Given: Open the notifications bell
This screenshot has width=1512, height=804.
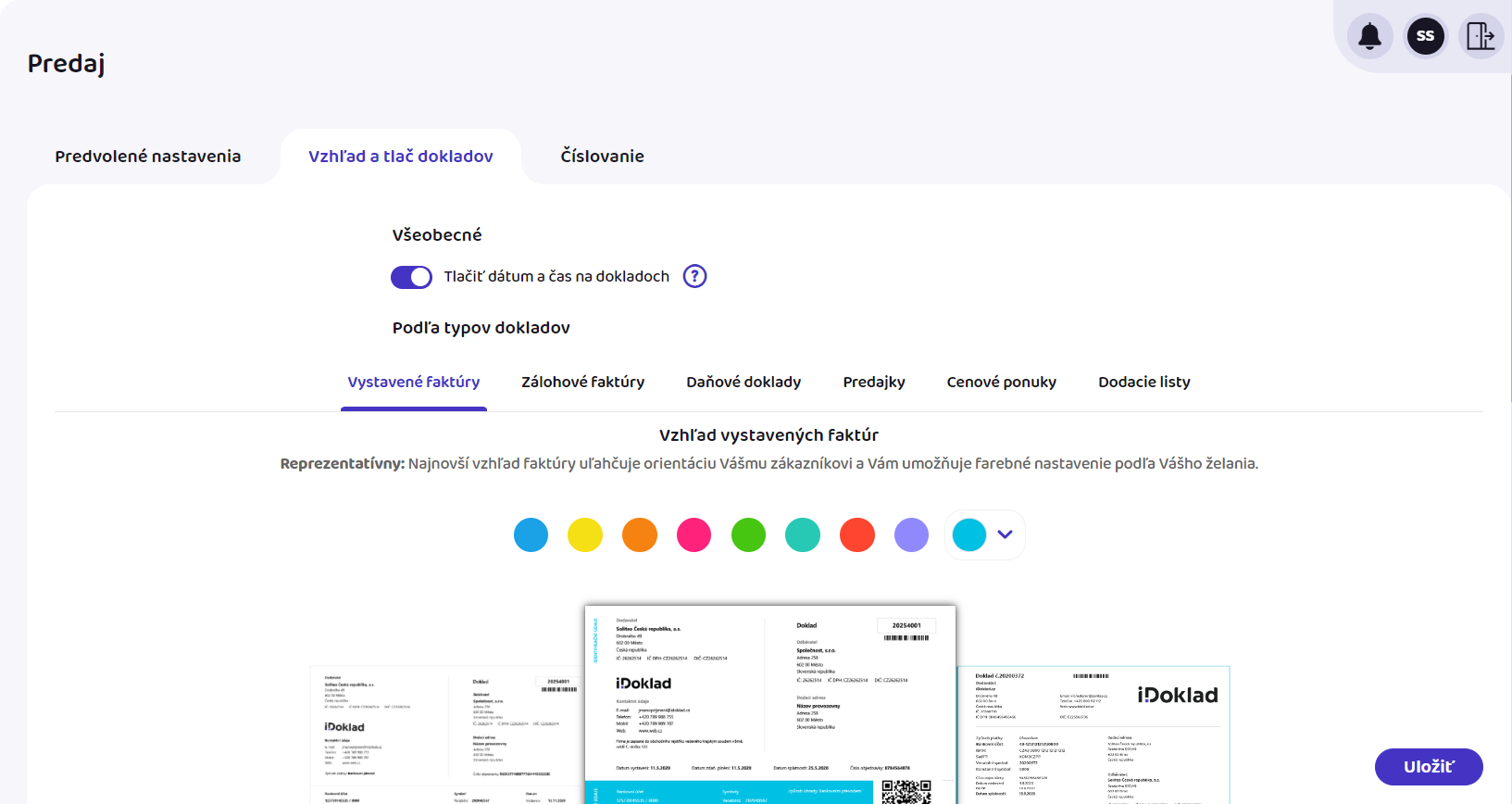Looking at the screenshot, I should coord(1369,36).
